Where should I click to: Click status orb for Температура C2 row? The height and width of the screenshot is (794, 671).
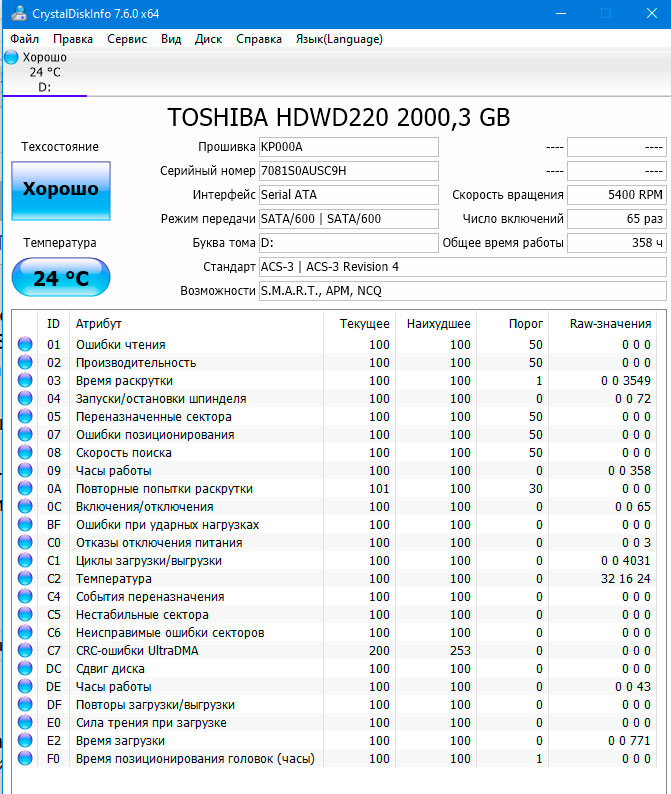pyautogui.click(x=25, y=578)
